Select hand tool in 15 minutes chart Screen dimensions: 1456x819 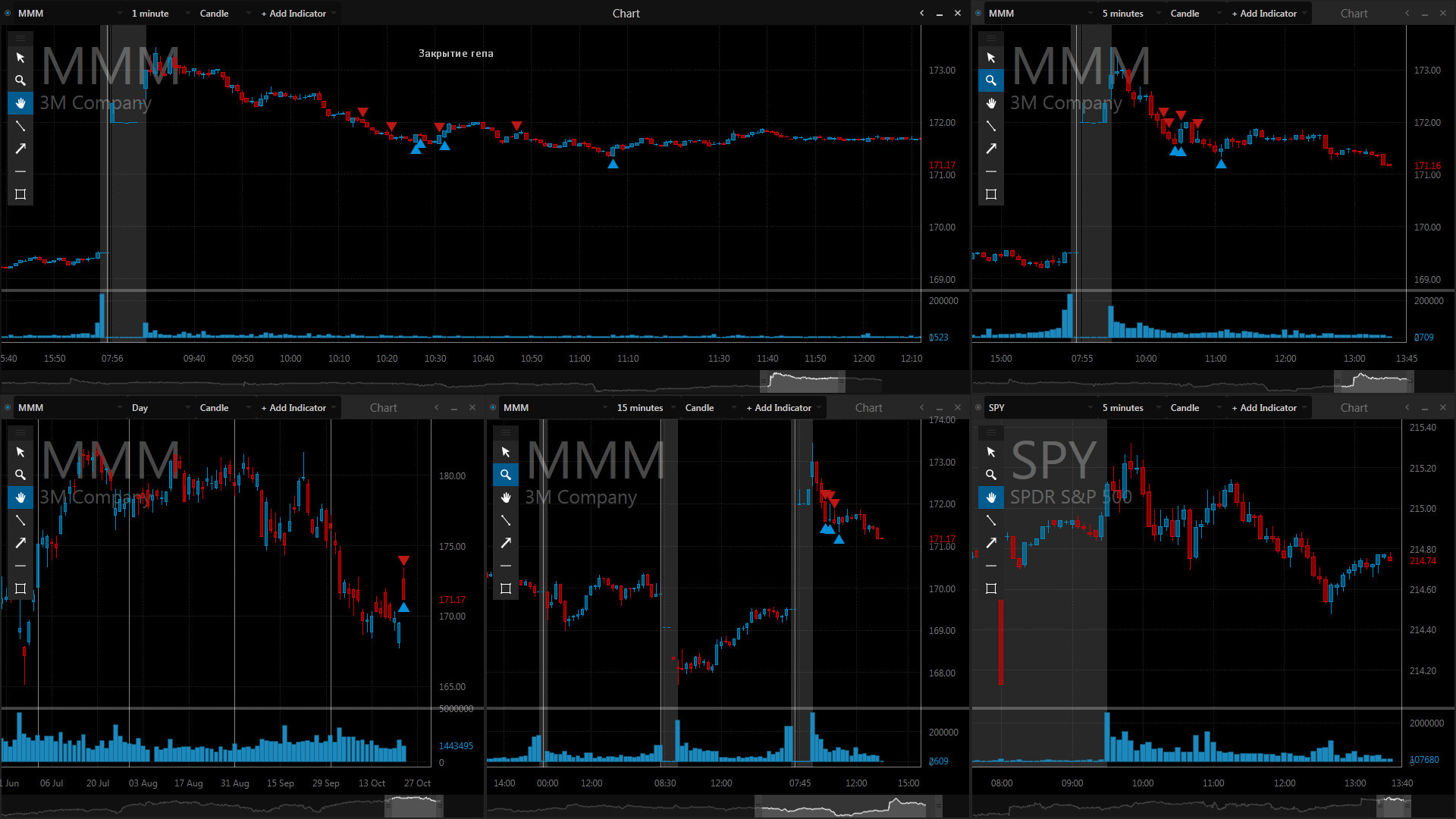[x=506, y=497]
